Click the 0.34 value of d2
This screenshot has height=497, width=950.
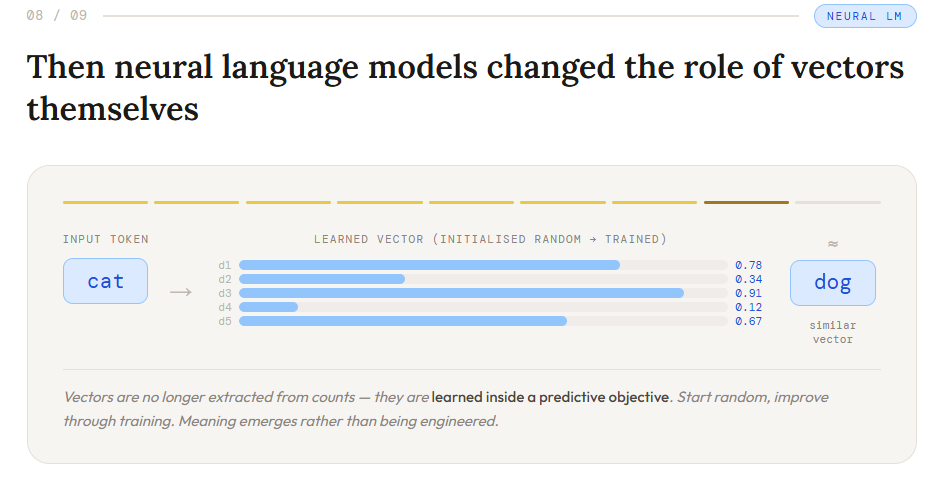[749, 279]
